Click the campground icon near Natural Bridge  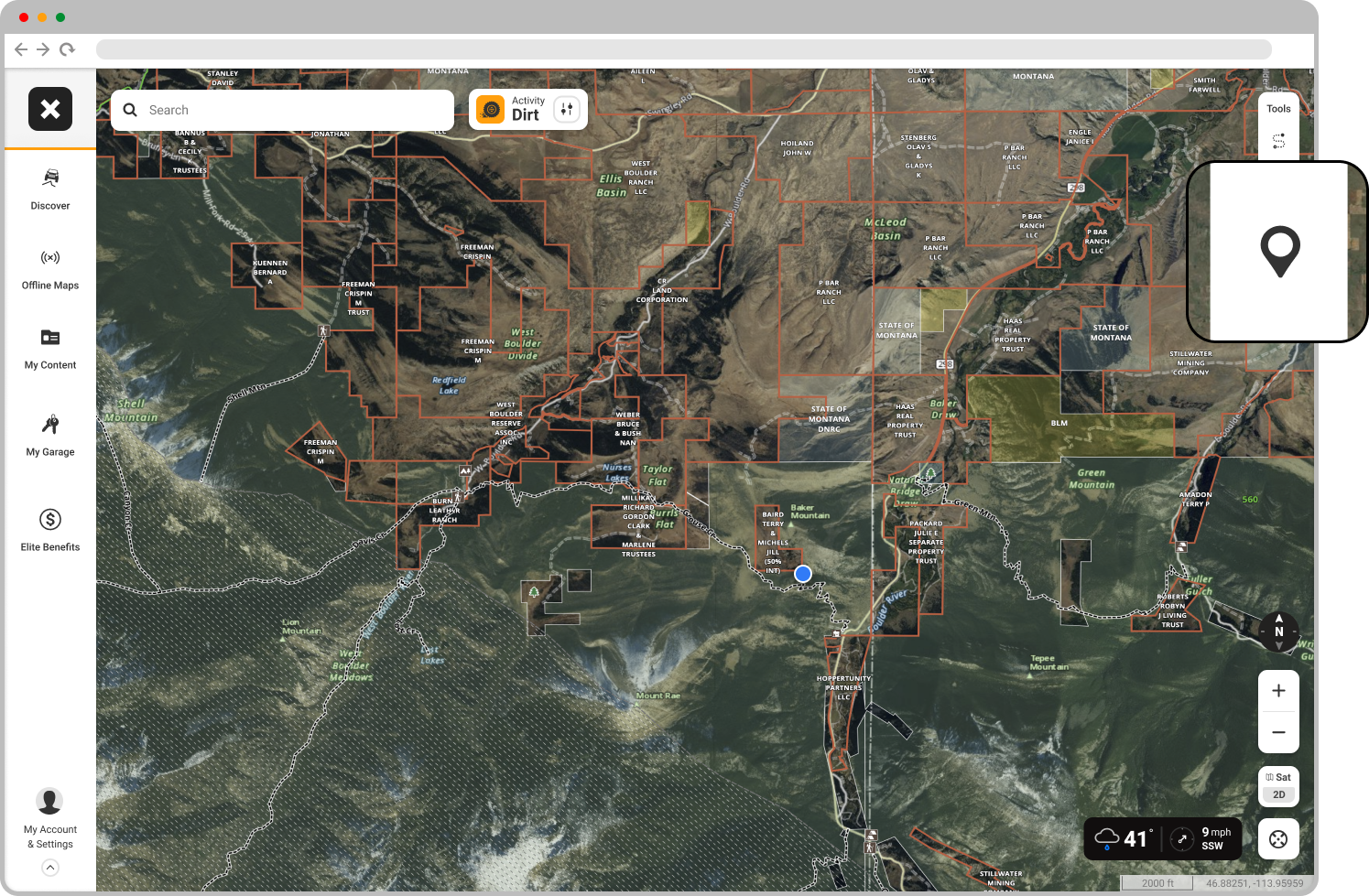(930, 473)
